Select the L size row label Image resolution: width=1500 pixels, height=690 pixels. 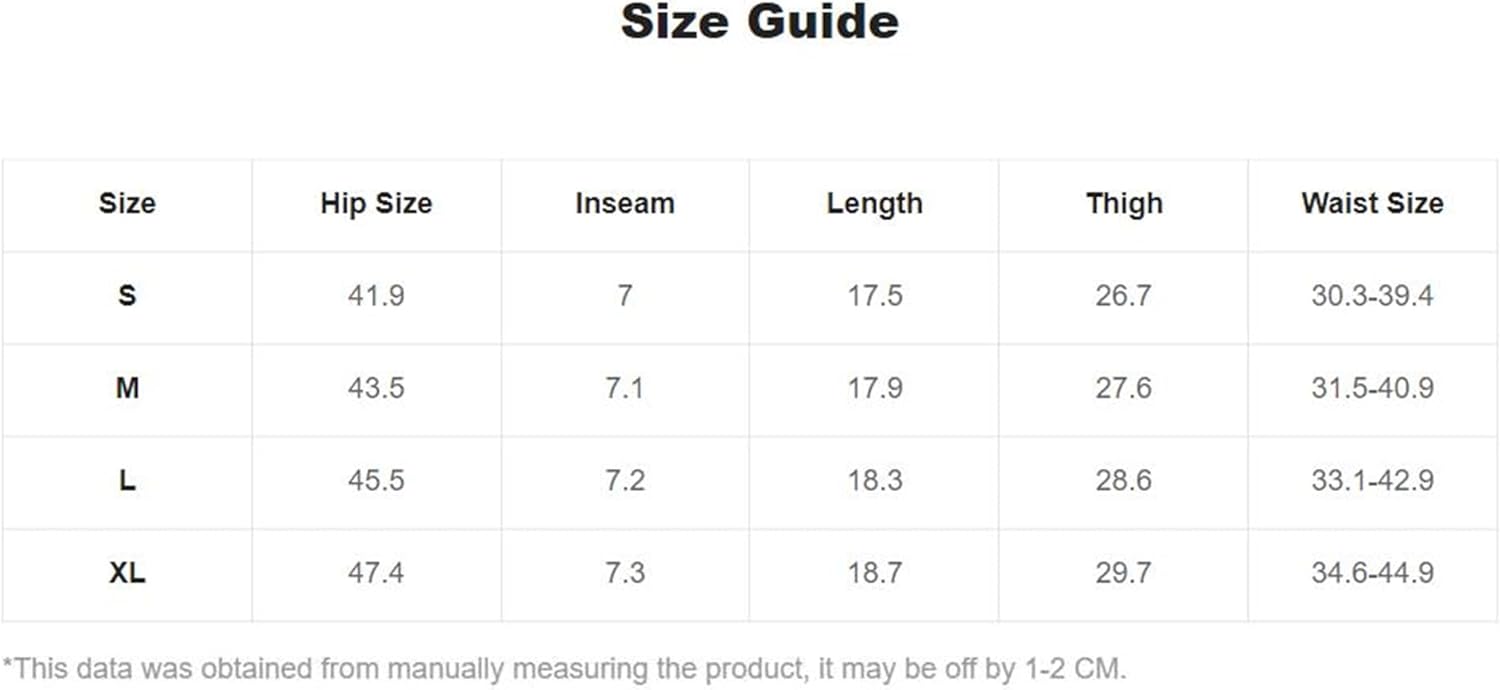click(127, 481)
